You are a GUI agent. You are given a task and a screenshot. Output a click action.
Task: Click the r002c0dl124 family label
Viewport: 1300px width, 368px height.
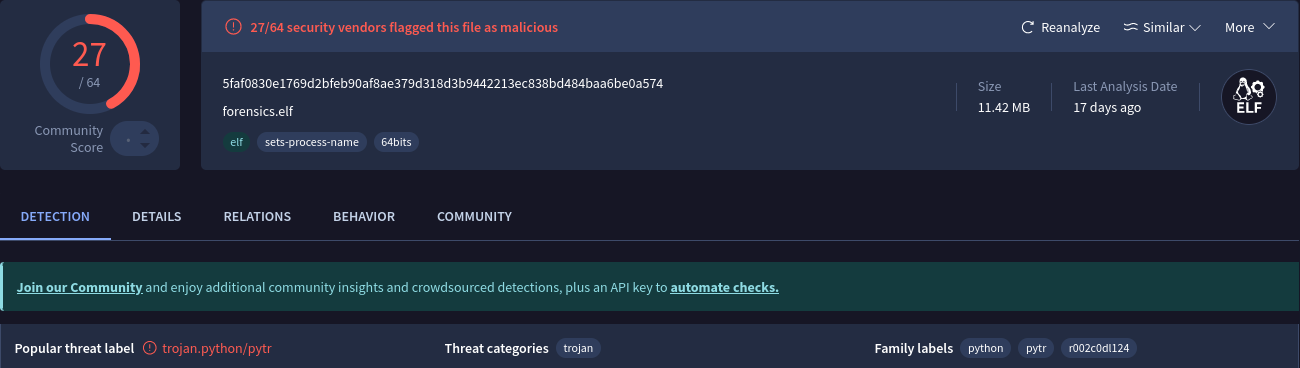[1099, 348]
